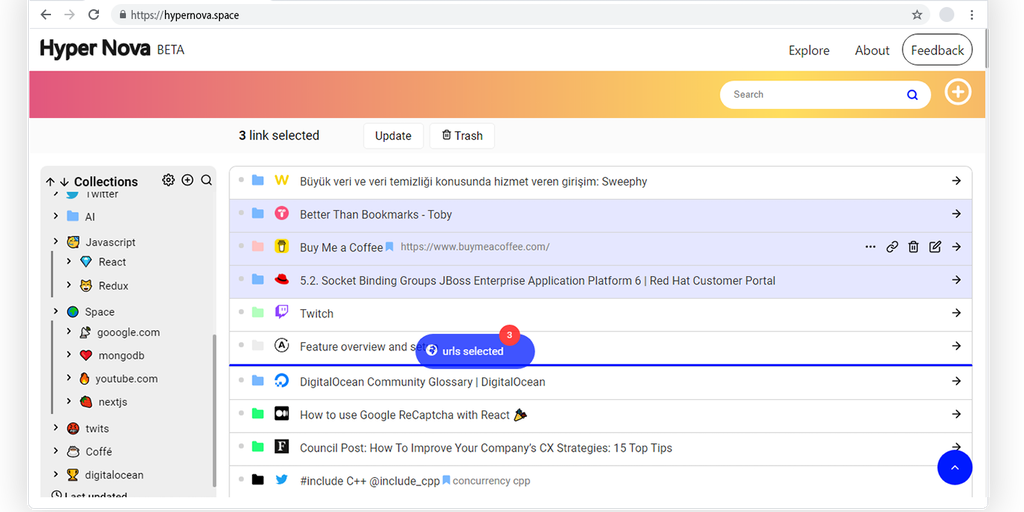Viewport: 1024px width, 512px height.
Task: Click the Trash button for selected links
Action: (x=462, y=136)
